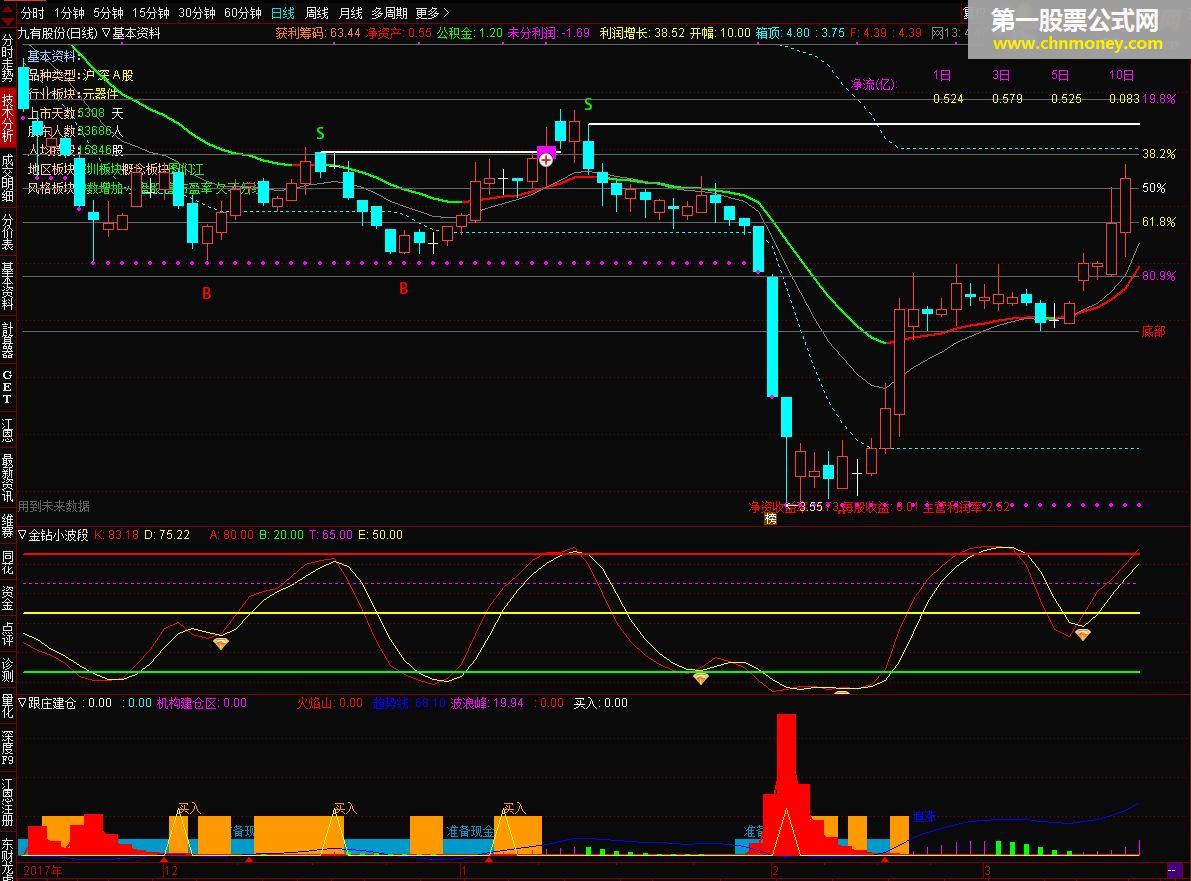Screen dimensions: 1191x881
Task: Click the 10日 net flow value 0.083
Action: 1124,99
